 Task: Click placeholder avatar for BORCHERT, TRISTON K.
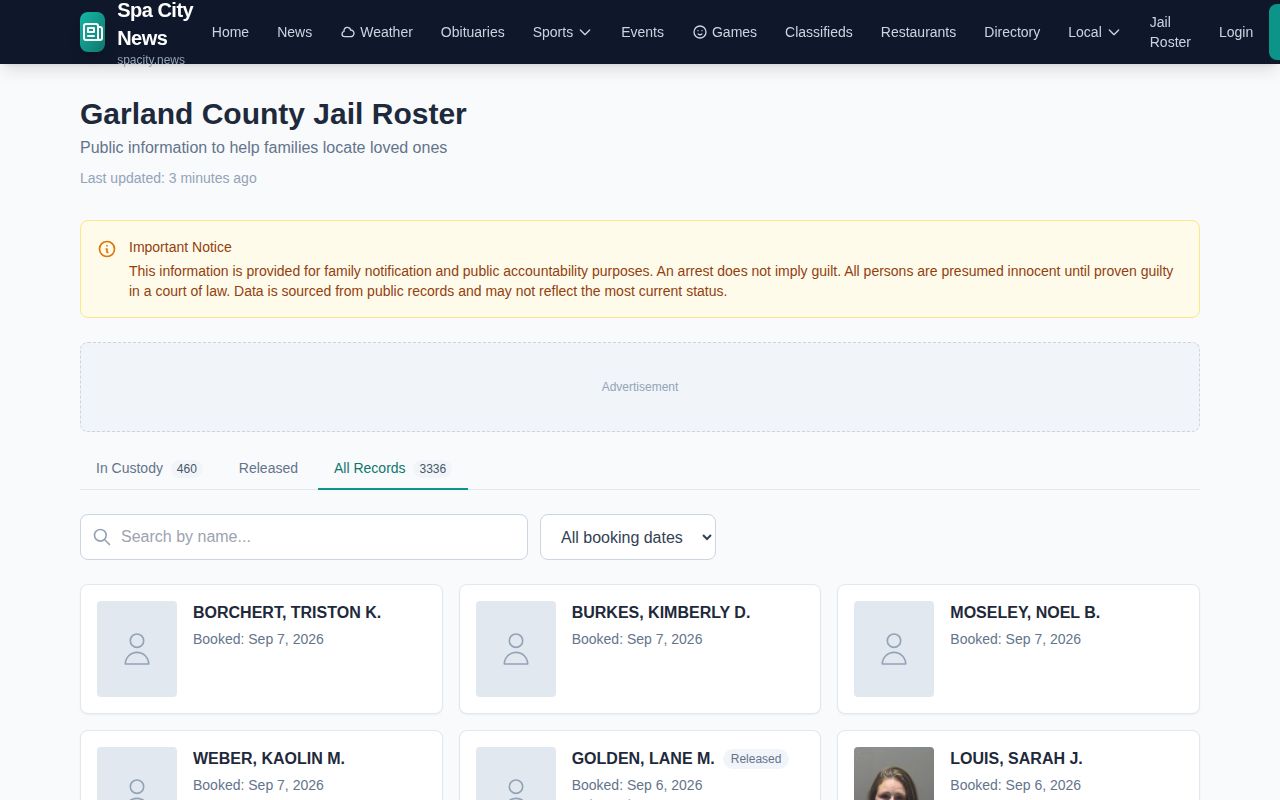[x=137, y=649]
